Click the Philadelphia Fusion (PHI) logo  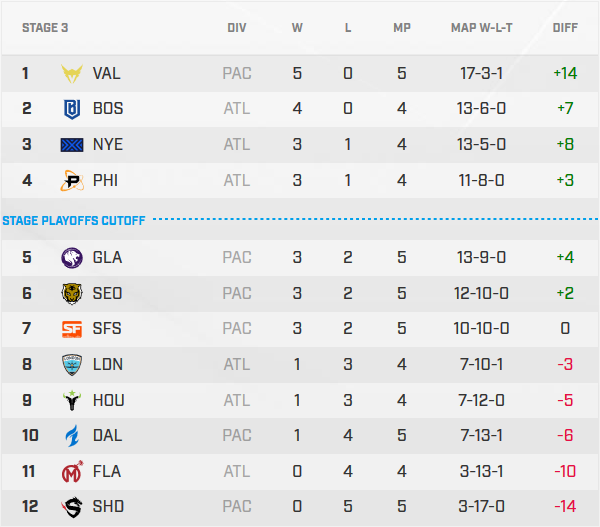73,180
